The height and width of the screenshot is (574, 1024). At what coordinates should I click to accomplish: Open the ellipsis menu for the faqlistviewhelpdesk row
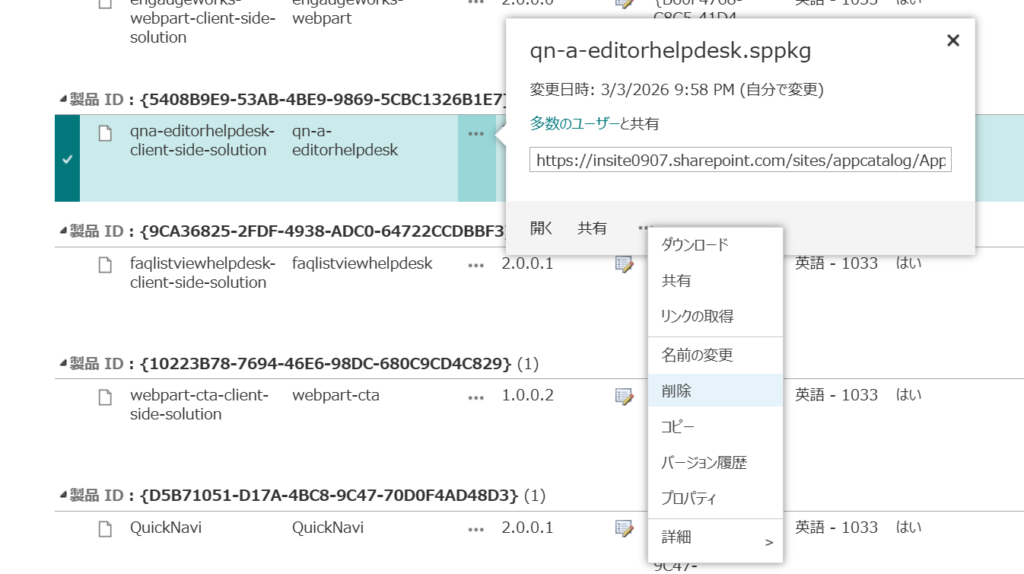click(475, 264)
